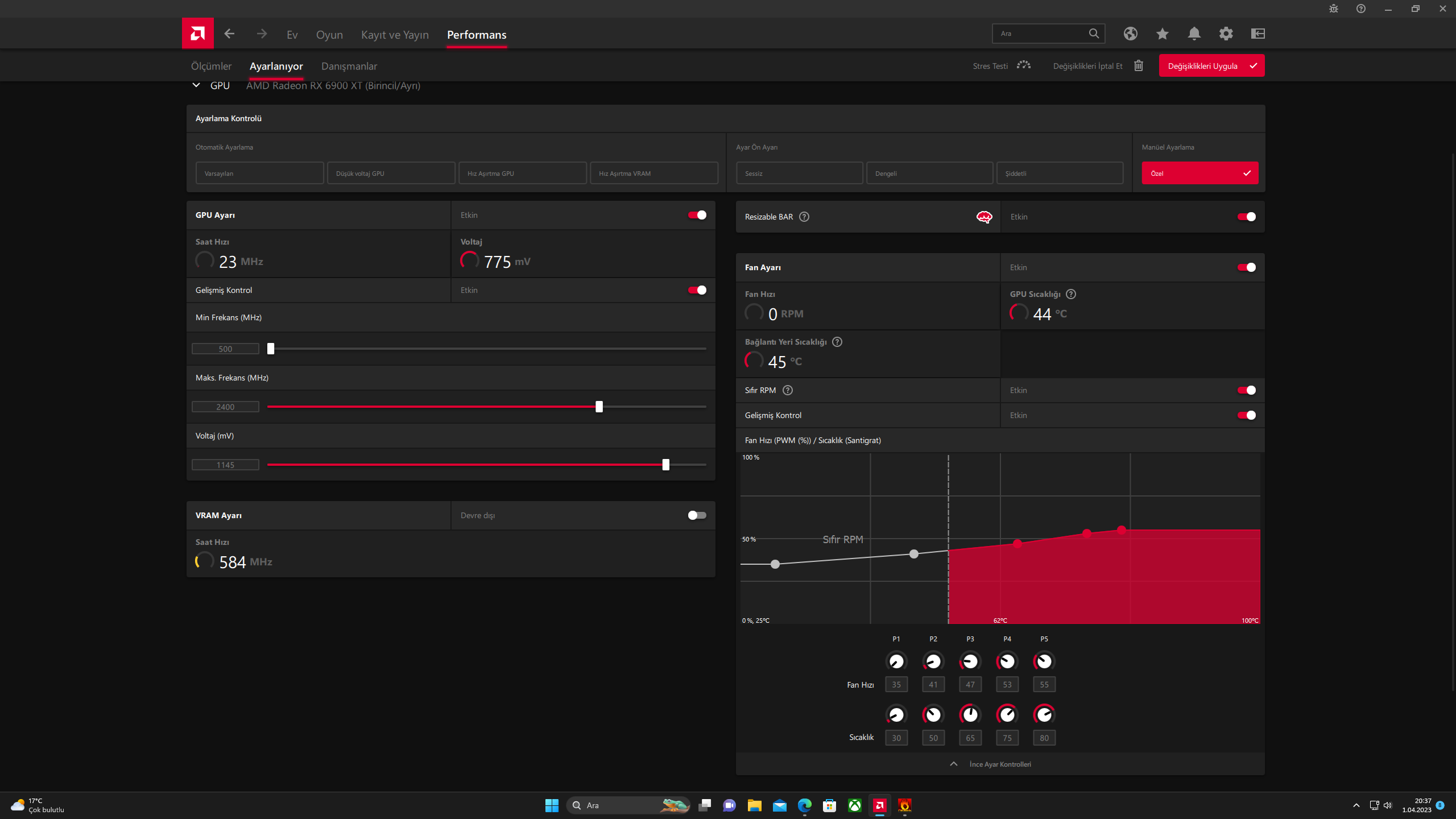This screenshot has width=1456, height=819.
Task: Toggle Fan Gelişmiş Kontrol switch
Action: [x=1247, y=415]
